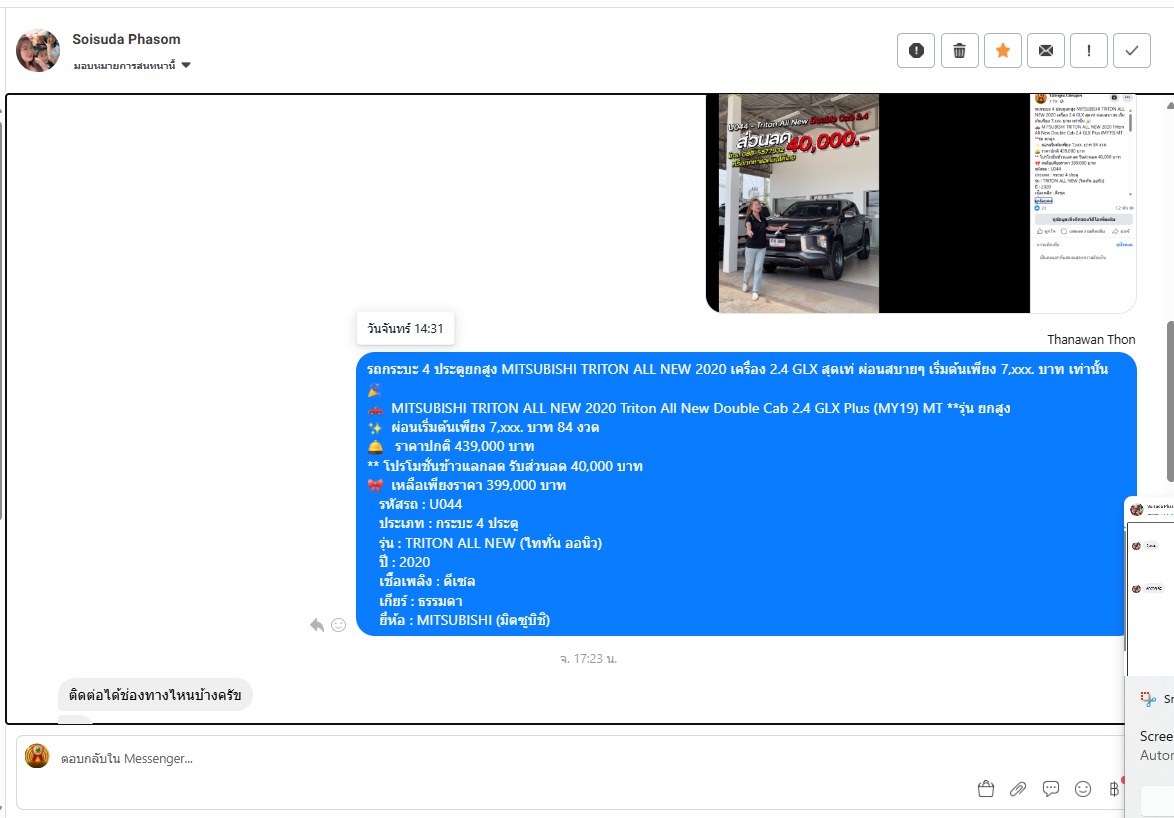Viewport: 1174px width, 818px height.
Task: Open emoji picker in reply box
Action: pos(1083,789)
